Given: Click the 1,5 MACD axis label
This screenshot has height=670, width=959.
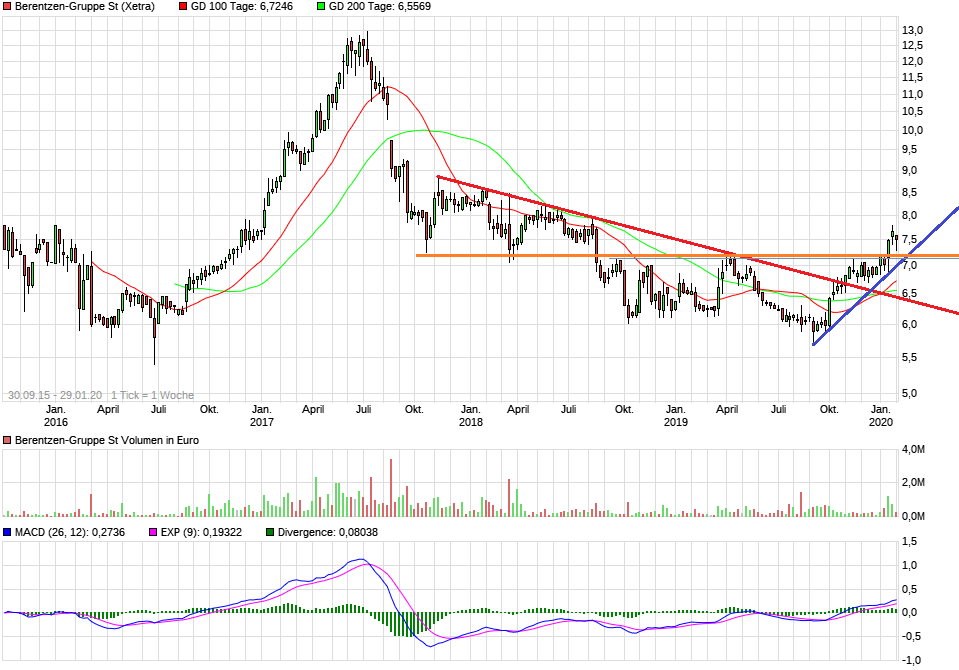Looking at the screenshot, I should 909,541.
